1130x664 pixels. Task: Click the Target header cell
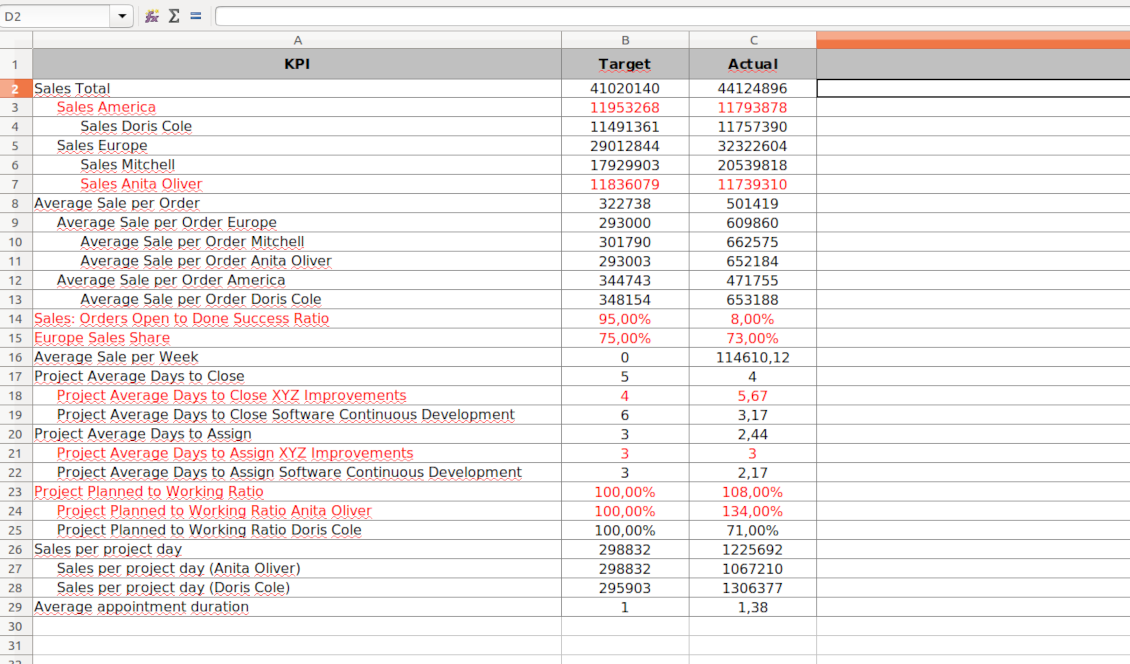pyautogui.click(x=625, y=64)
